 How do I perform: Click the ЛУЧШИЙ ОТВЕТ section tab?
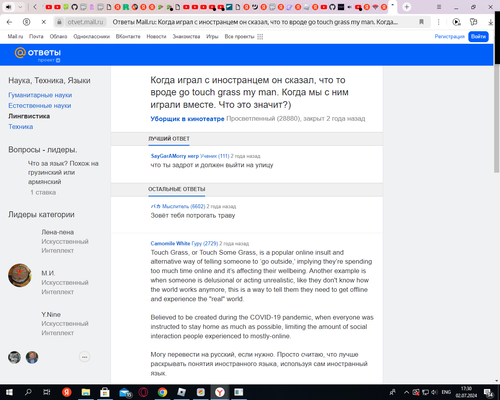click(x=169, y=139)
